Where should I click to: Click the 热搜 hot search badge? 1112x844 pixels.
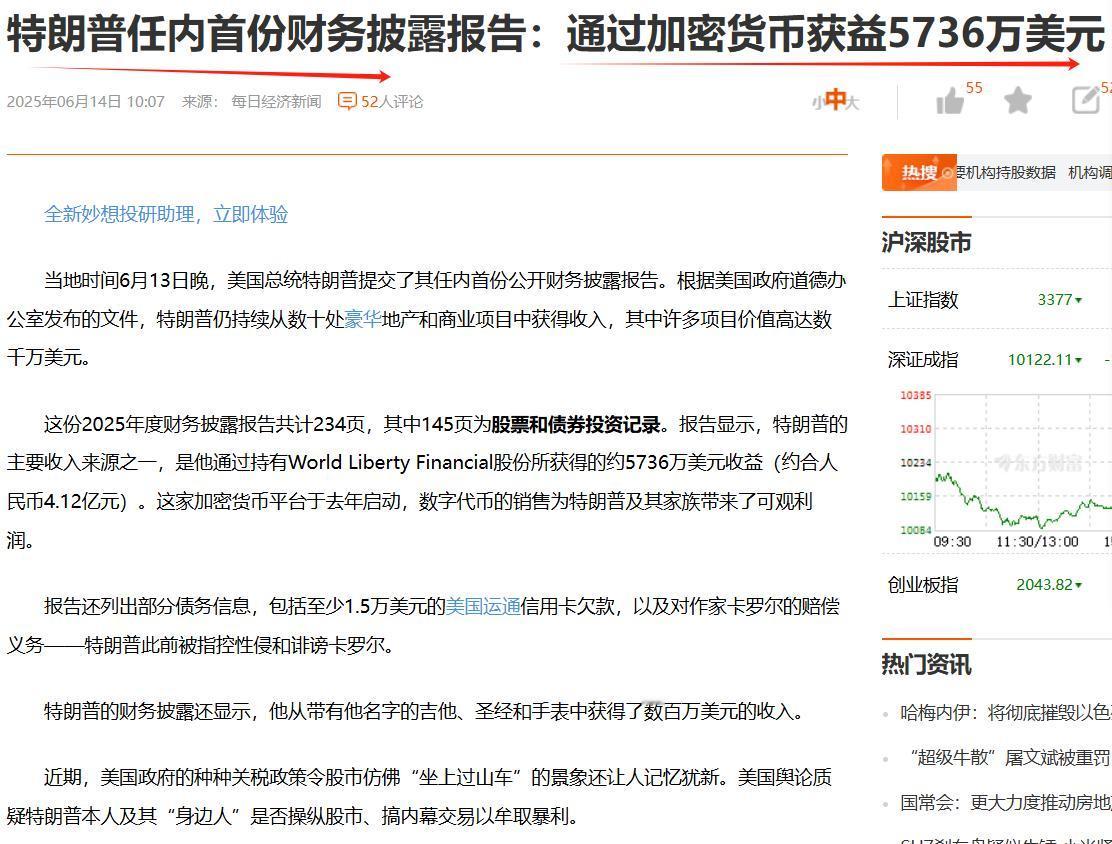[919, 172]
